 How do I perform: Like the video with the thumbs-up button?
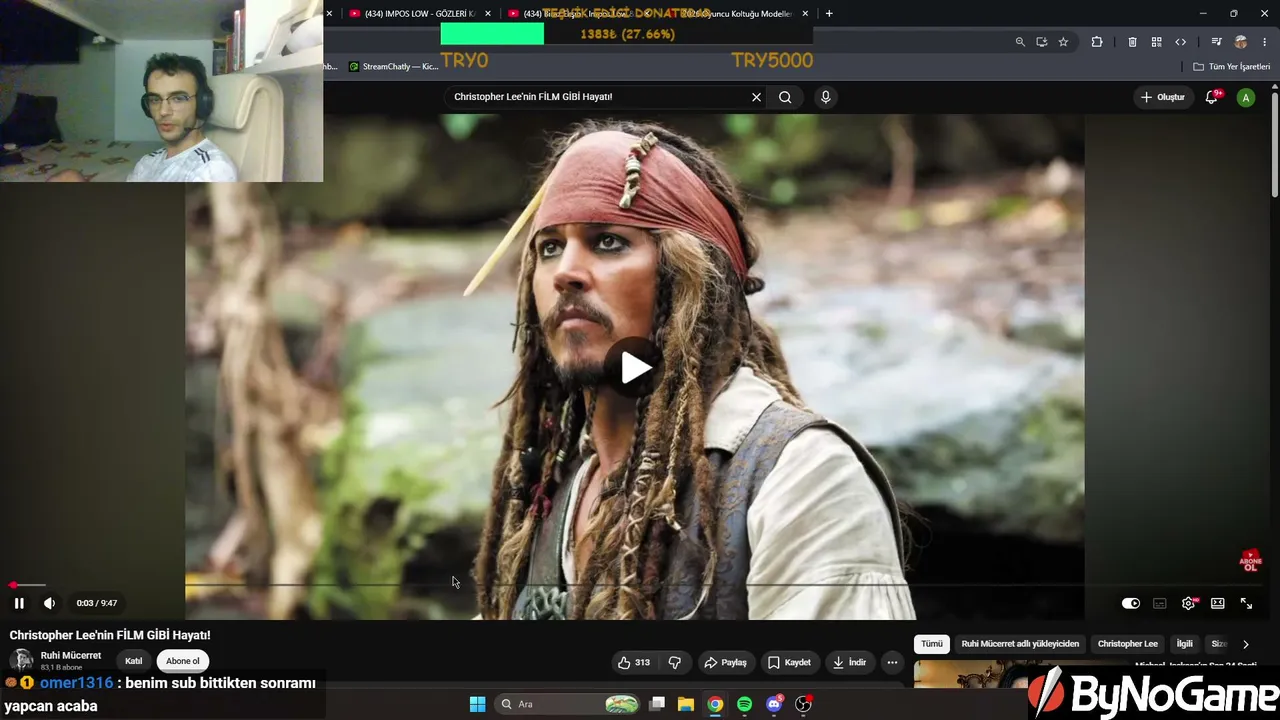tap(635, 662)
